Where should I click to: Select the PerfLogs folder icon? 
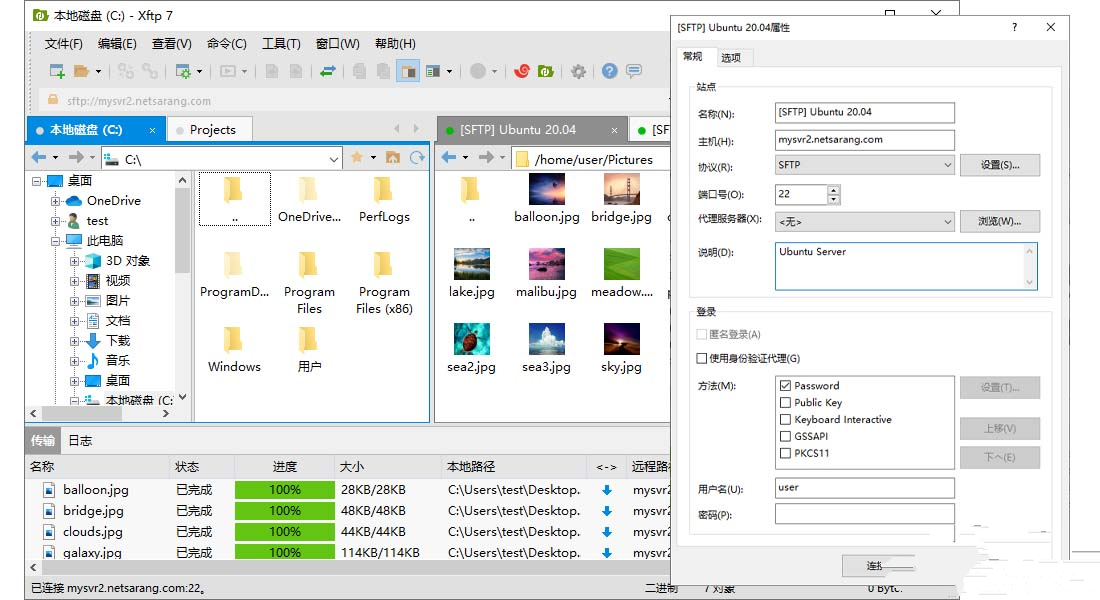pyautogui.click(x=384, y=190)
